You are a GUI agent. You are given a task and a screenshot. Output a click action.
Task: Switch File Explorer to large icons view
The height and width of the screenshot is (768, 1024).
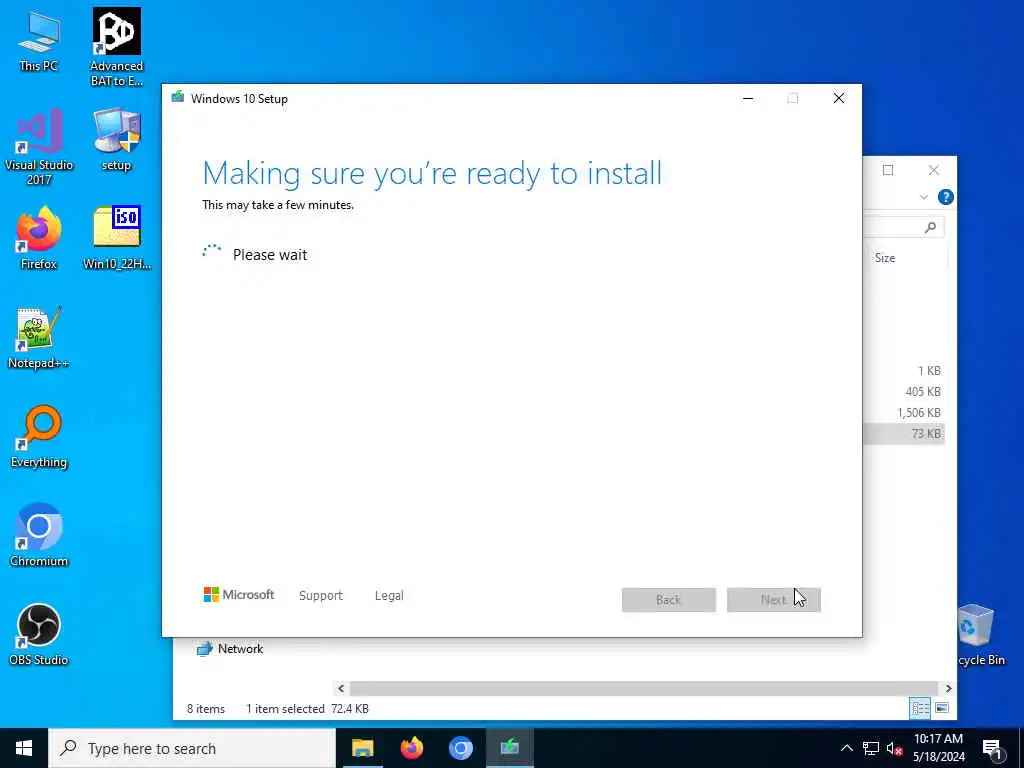point(942,708)
